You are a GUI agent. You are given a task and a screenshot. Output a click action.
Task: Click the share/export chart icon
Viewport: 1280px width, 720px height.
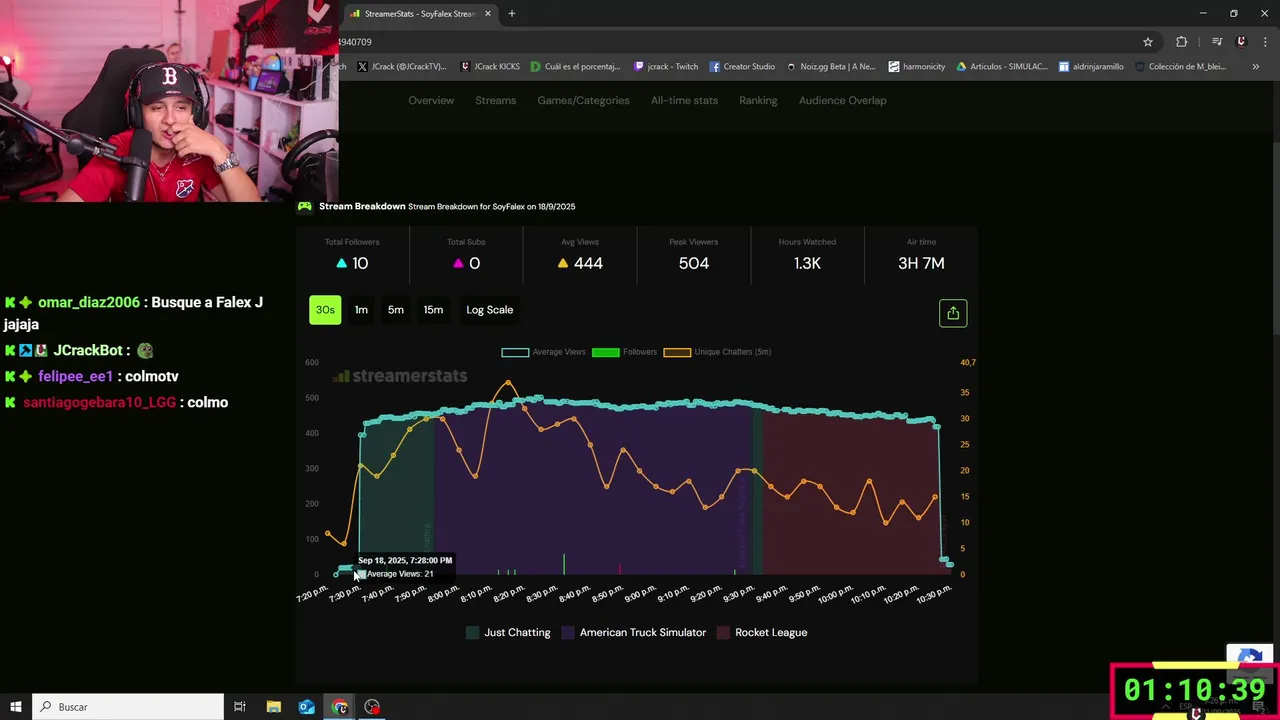tap(953, 313)
